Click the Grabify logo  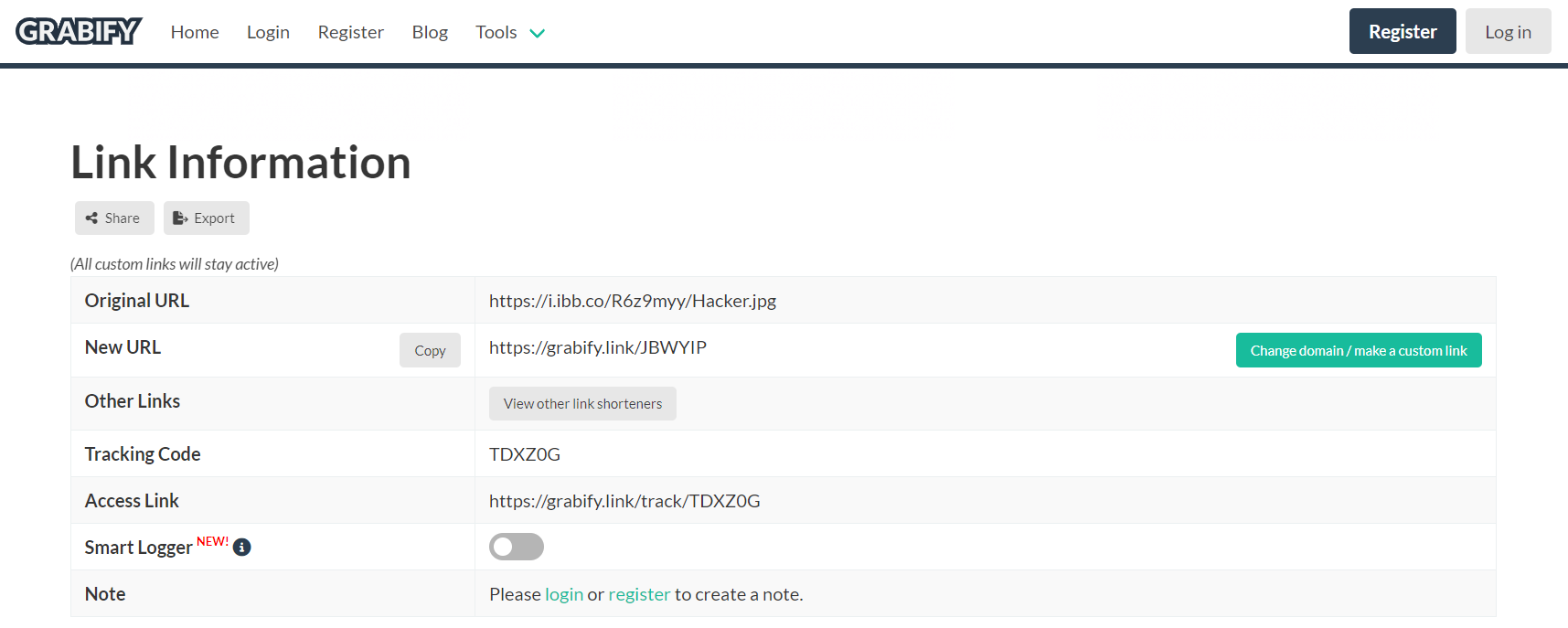tap(79, 32)
